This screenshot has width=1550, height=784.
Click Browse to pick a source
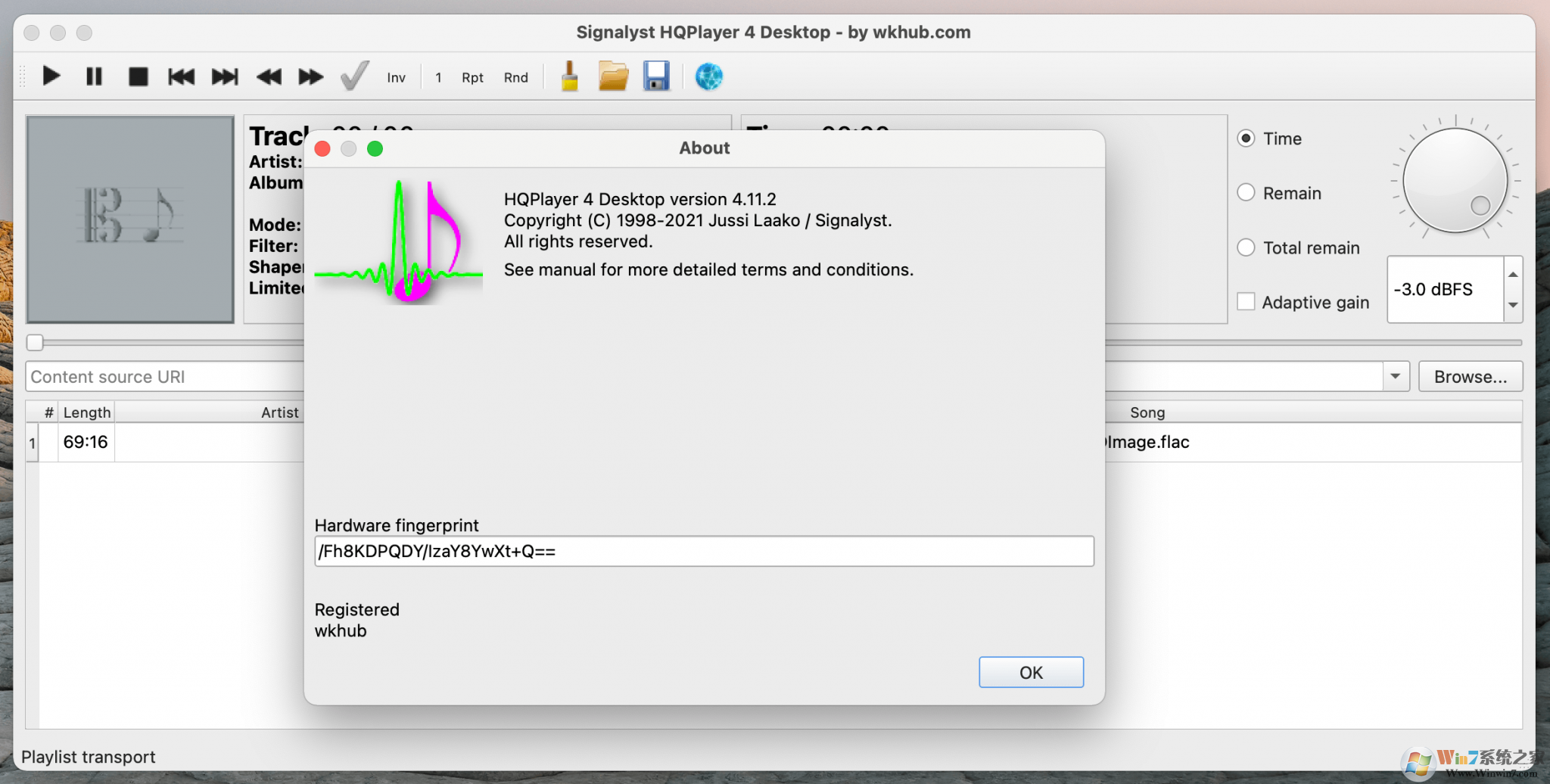(1469, 376)
